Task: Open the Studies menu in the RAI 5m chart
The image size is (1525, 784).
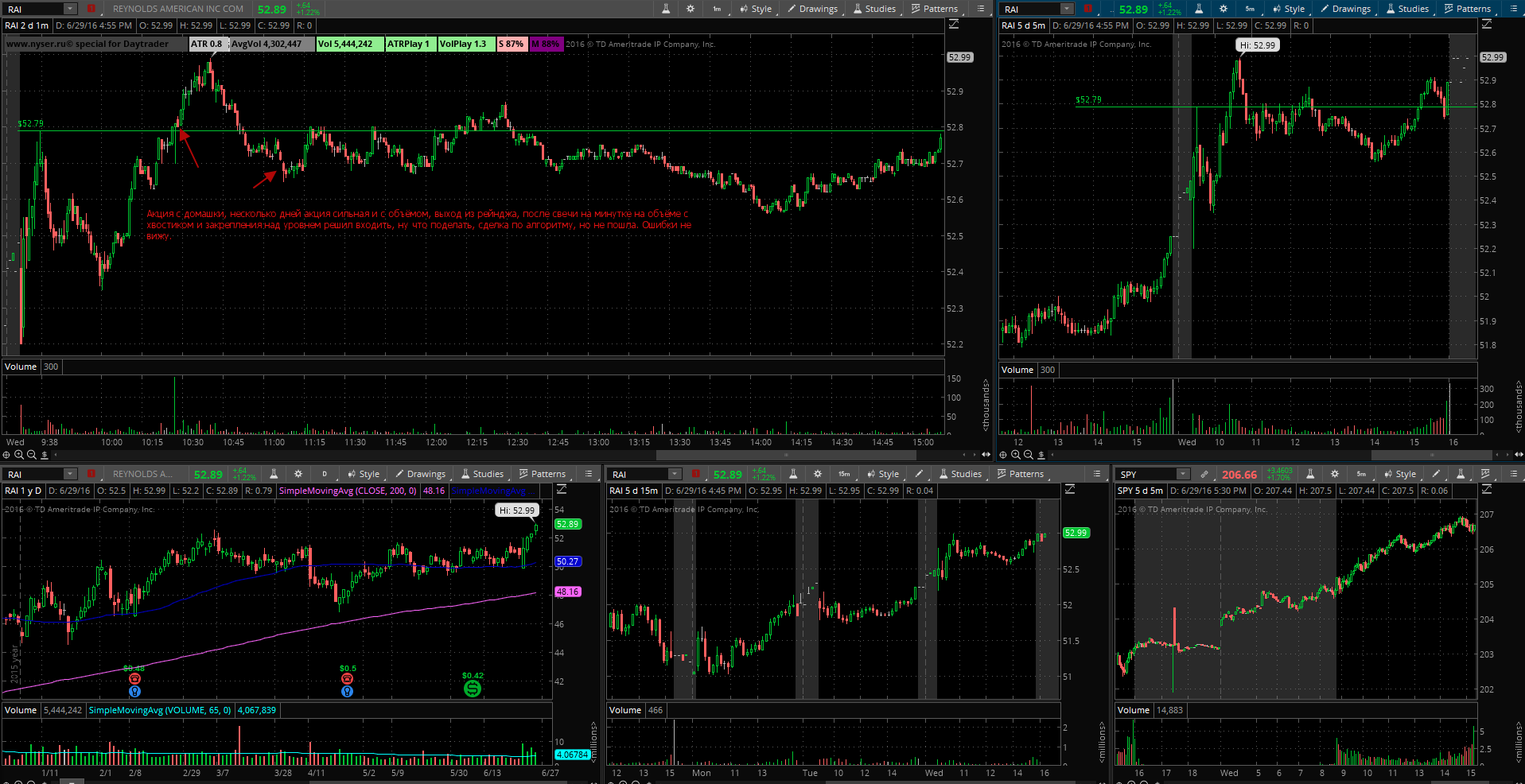Action: coord(1407,9)
